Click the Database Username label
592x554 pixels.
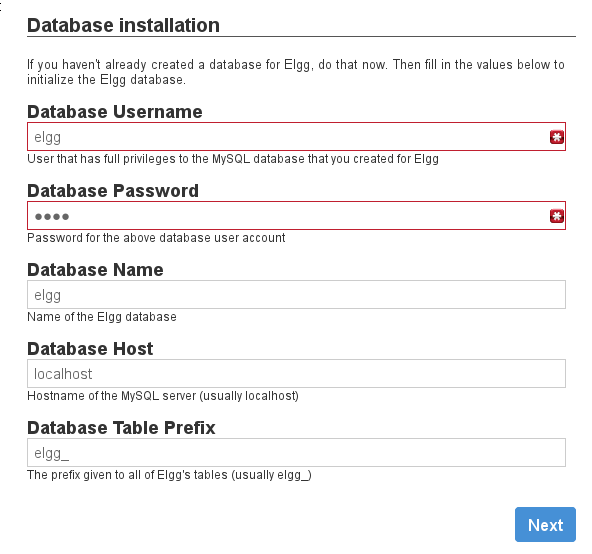tap(115, 112)
